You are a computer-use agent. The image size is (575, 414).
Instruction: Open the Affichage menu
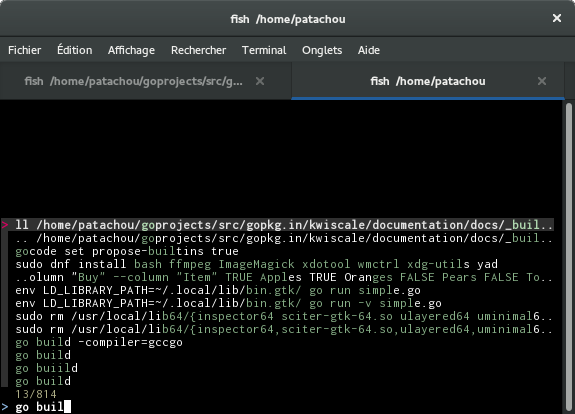pyautogui.click(x=131, y=50)
